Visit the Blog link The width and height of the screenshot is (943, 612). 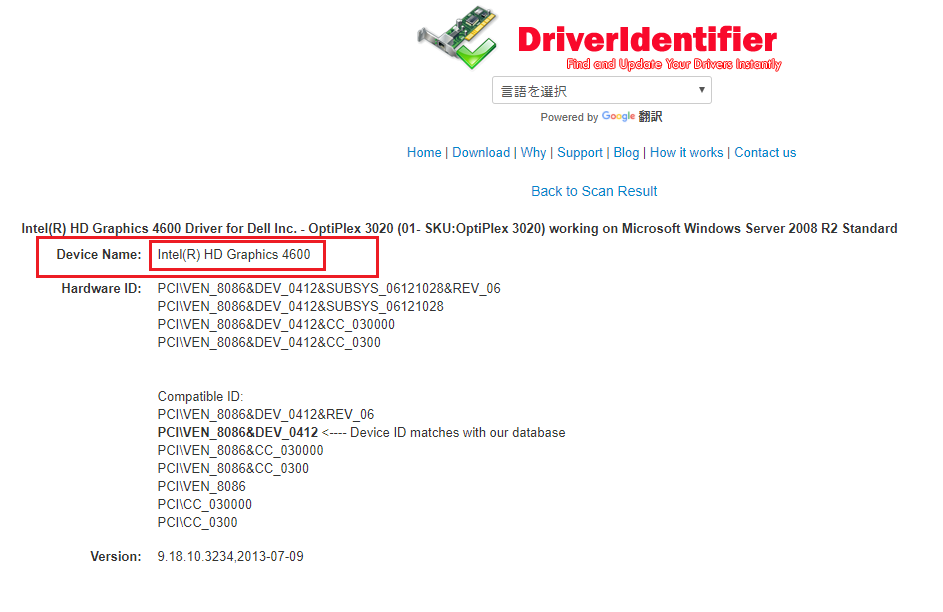(626, 153)
